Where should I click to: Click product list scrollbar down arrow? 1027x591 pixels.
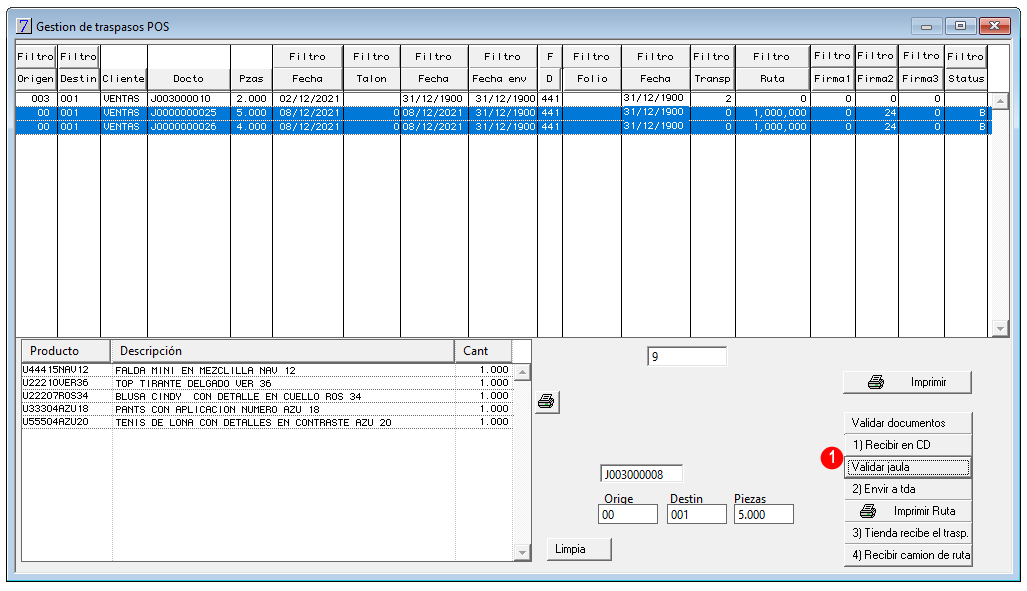(x=522, y=552)
